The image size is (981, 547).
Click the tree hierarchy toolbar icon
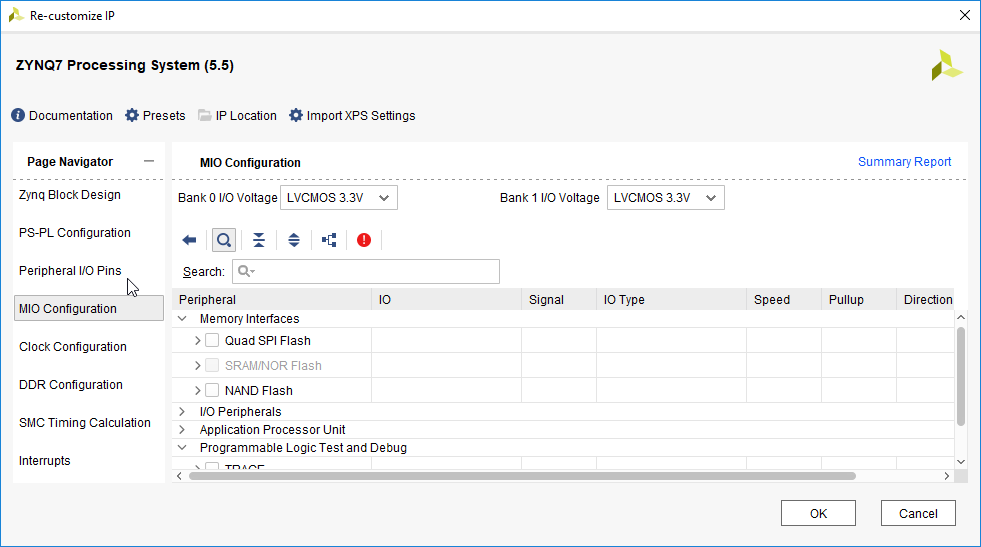(329, 240)
